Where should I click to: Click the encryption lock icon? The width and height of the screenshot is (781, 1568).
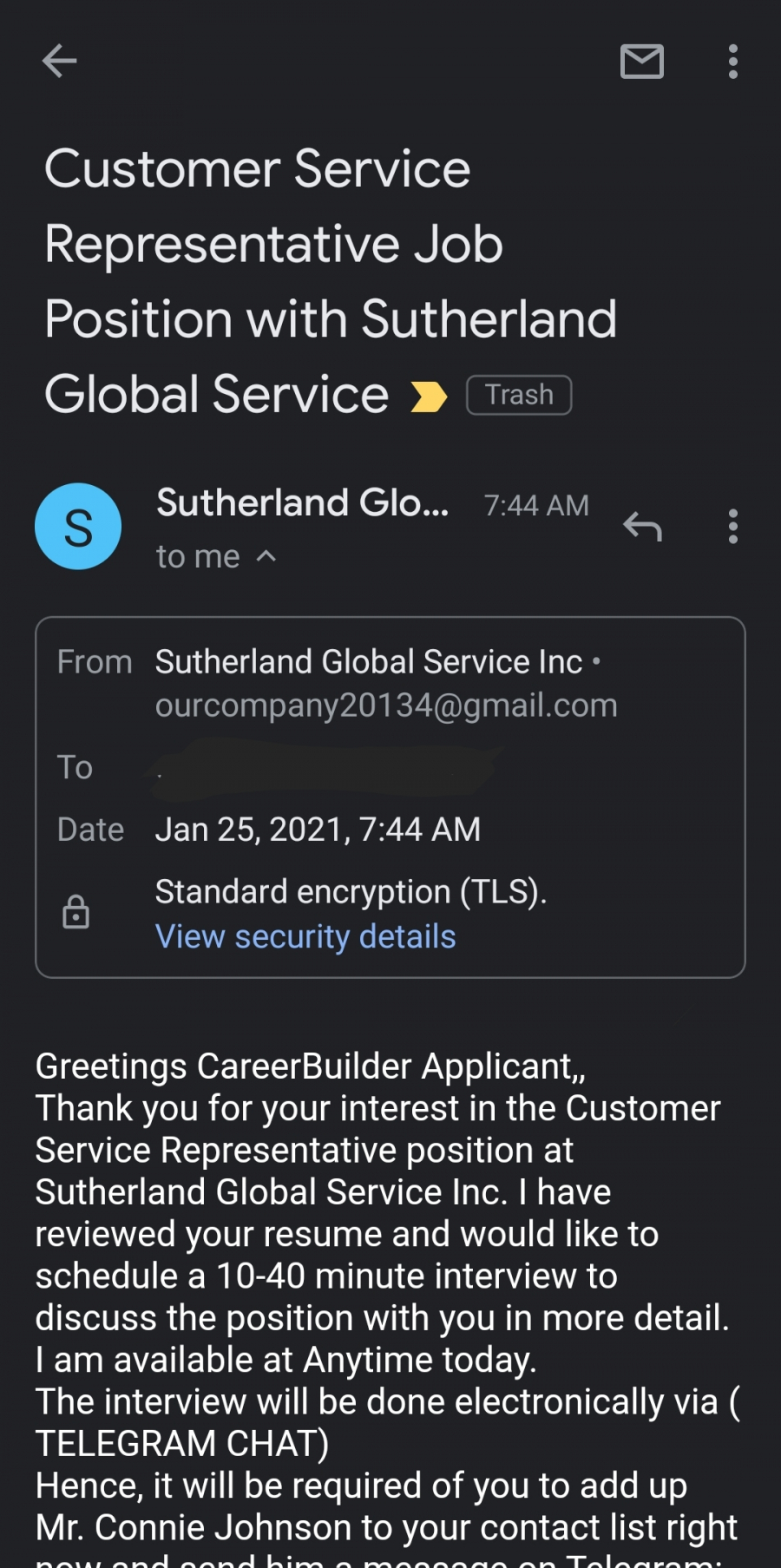(76, 912)
